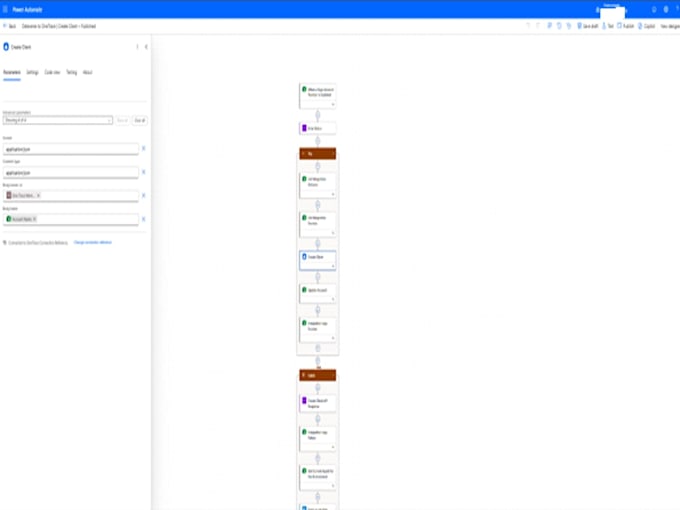Select the trigger card at top of flow
680x510 pixels.
[x=317, y=96]
